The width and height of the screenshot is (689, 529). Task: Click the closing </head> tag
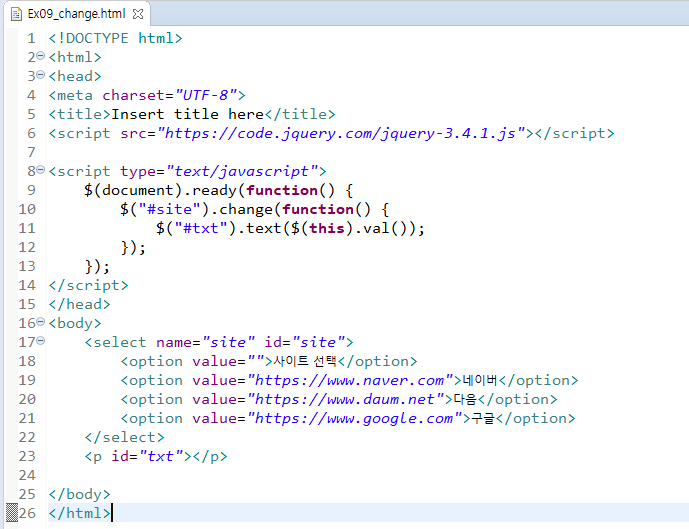coord(80,304)
